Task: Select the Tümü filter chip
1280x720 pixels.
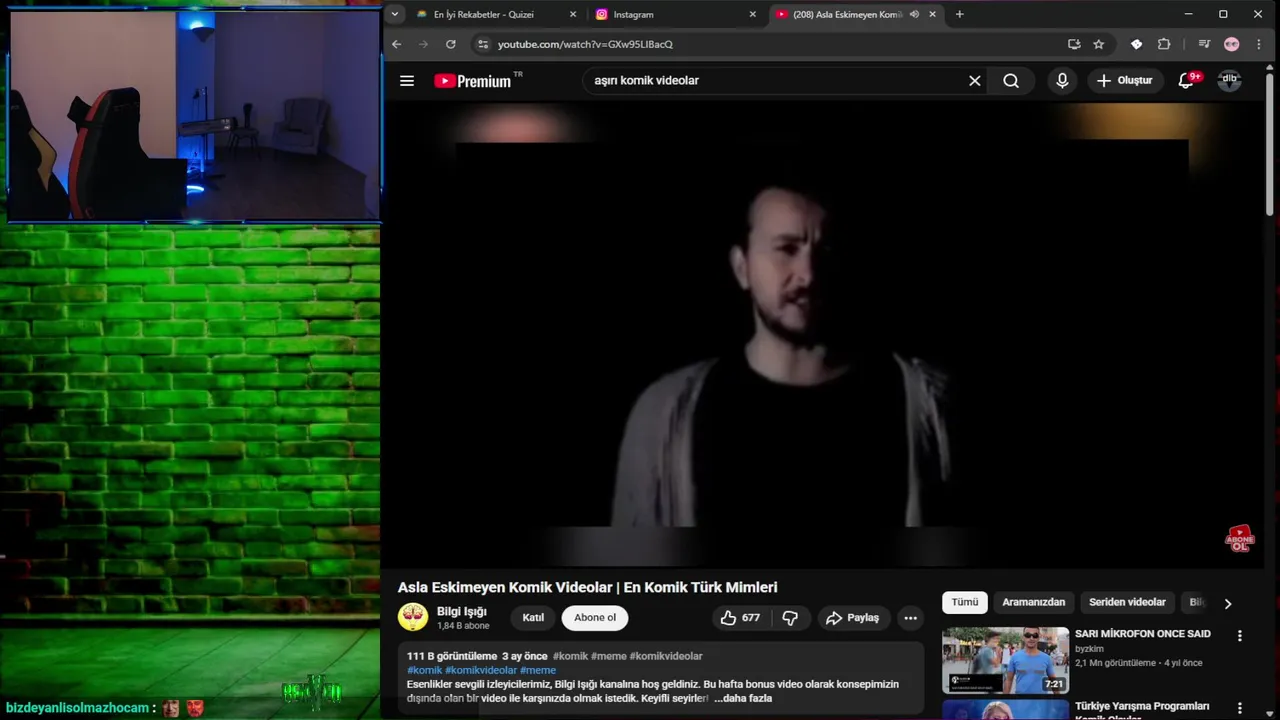Action: 965,602
